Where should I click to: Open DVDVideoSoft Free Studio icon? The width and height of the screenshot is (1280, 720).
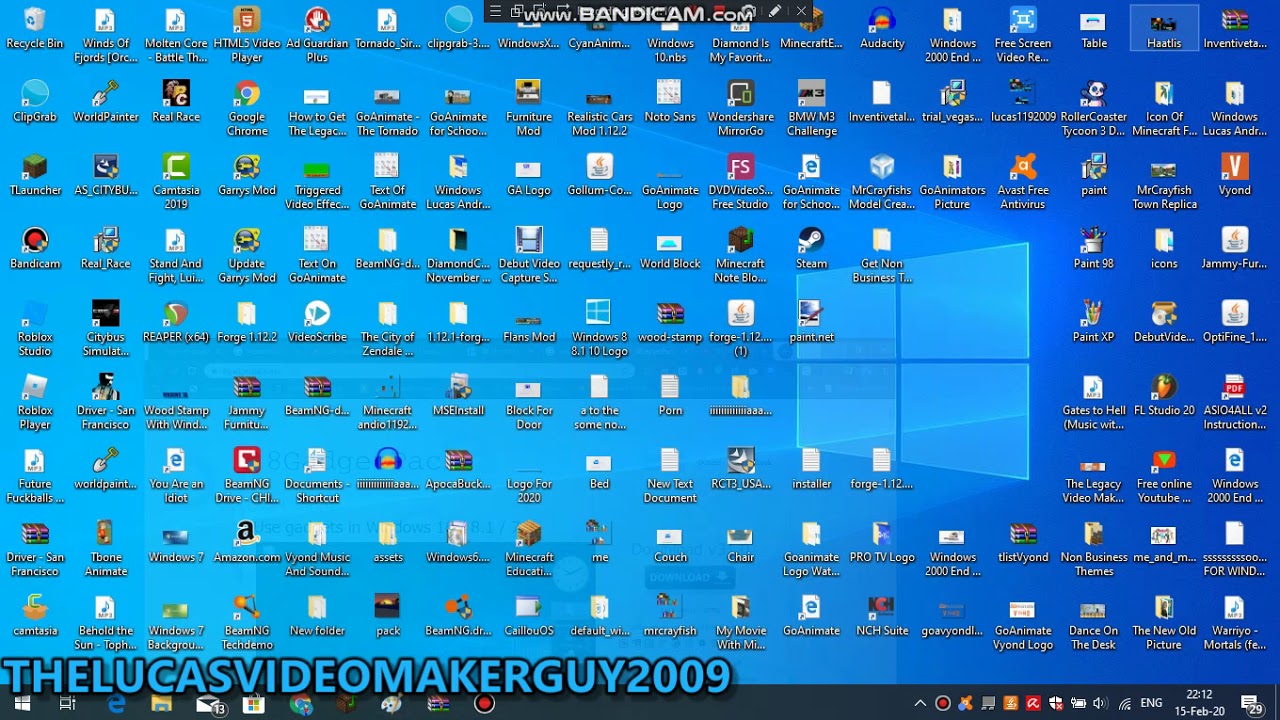(741, 182)
